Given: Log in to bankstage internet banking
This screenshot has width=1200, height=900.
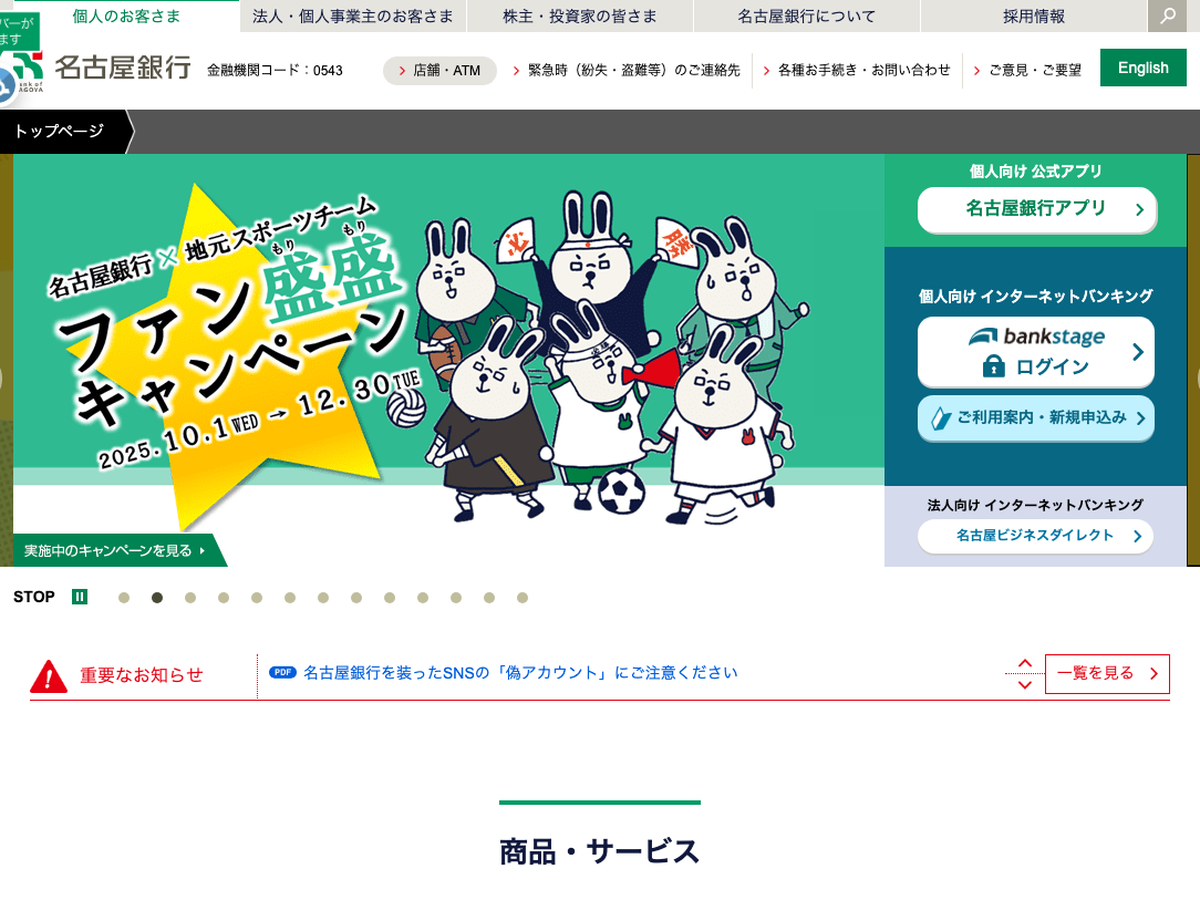Looking at the screenshot, I should tap(1036, 352).
